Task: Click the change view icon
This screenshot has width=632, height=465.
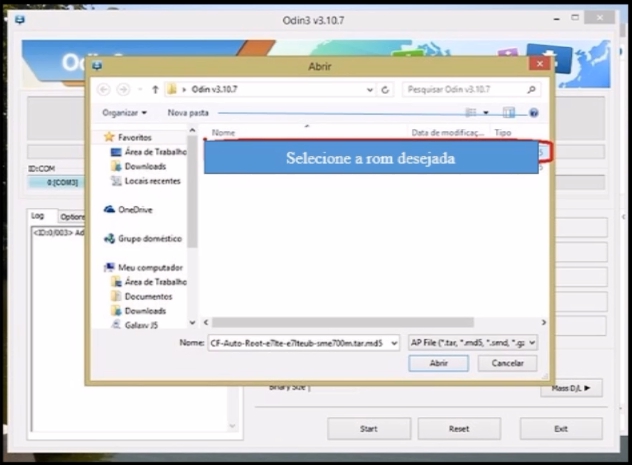Action: pyautogui.click(x=471, y=112)
